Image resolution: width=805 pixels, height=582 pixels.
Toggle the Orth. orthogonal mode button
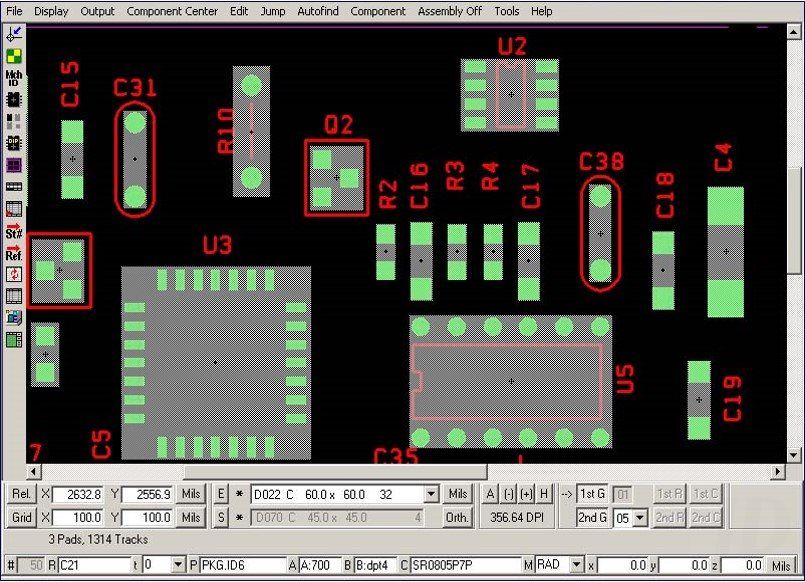tap(458, 518)
